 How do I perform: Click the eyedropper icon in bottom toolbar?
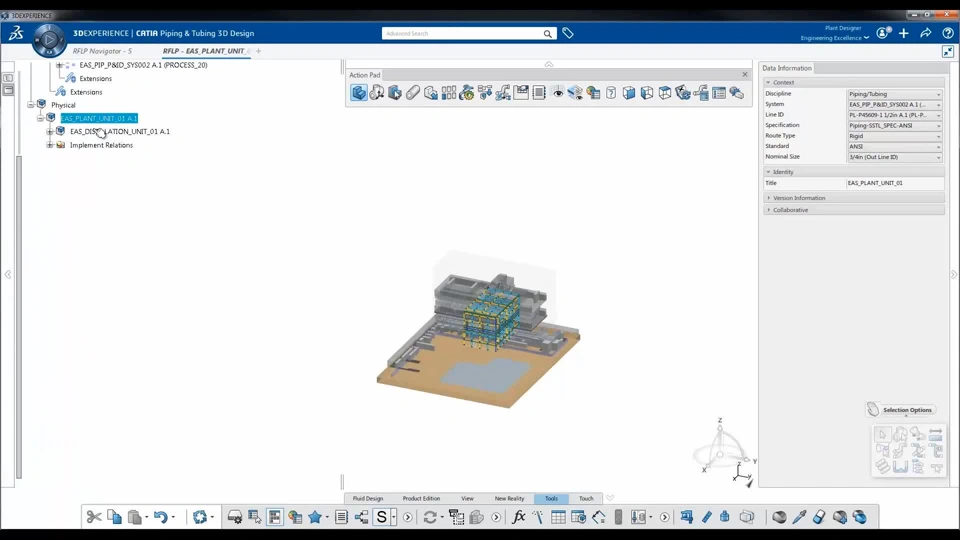[x=799, y=517]
